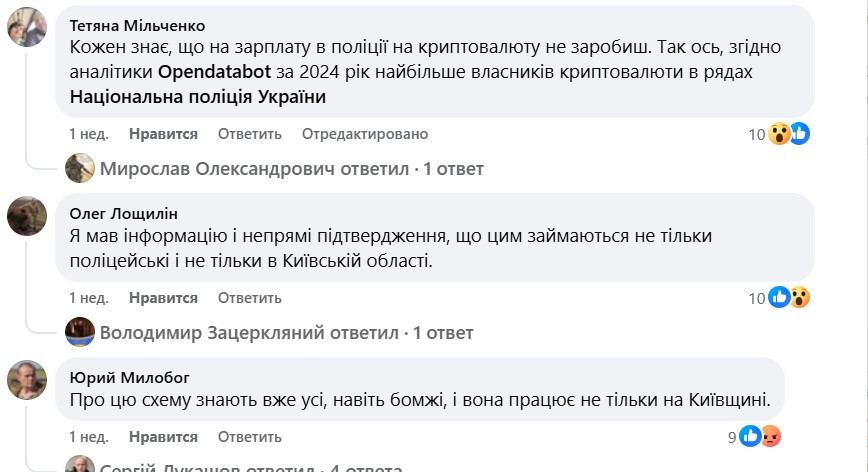Like Олег Лощилін's comment with Нравится
The width and height of the screenshot is (868, 472).
(163, 298)
